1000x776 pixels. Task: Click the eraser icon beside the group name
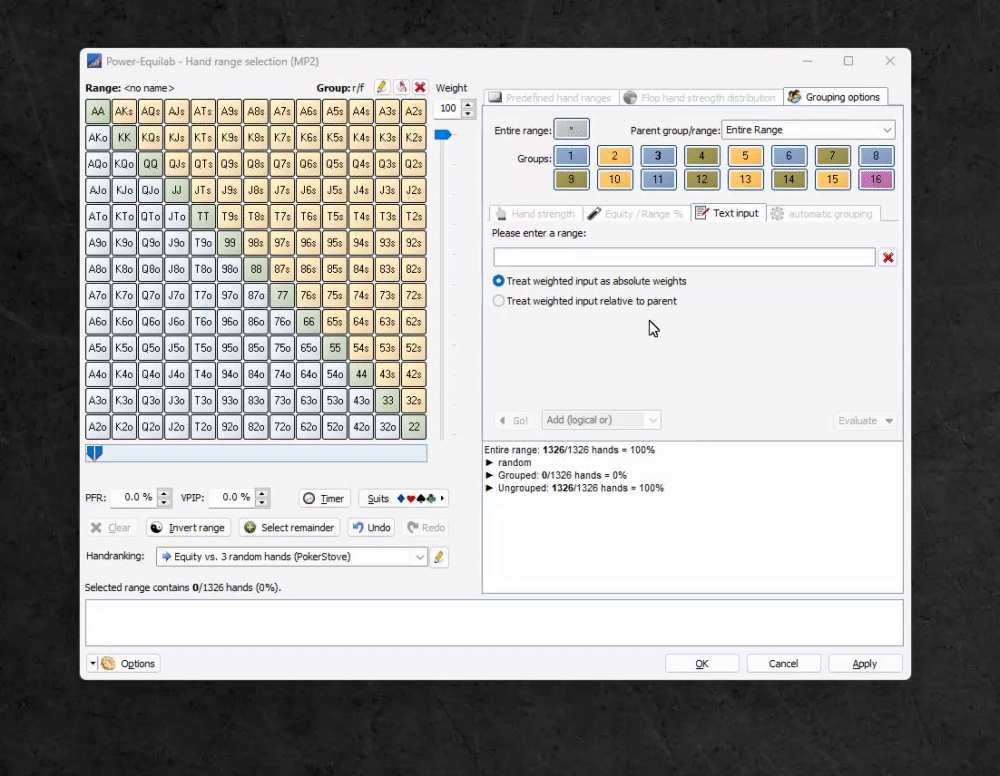401,87
